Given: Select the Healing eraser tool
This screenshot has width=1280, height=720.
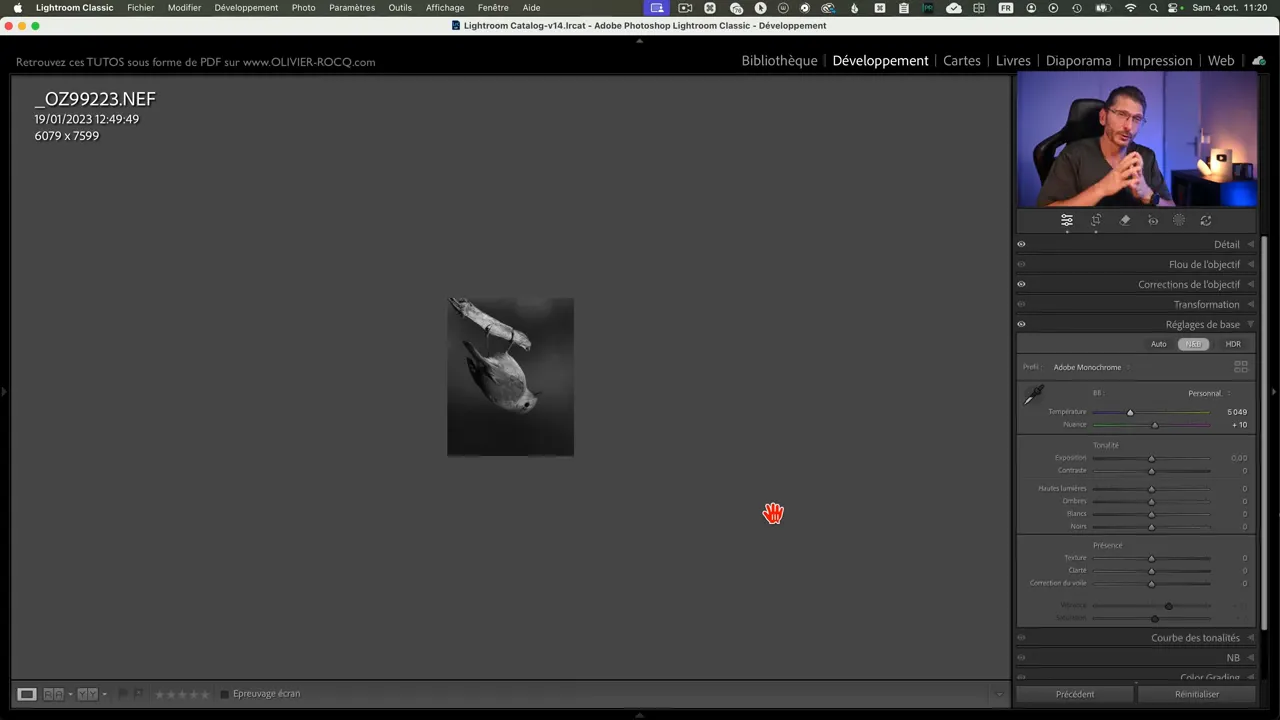Looking at the screenshot, I should click(1125, 221).
